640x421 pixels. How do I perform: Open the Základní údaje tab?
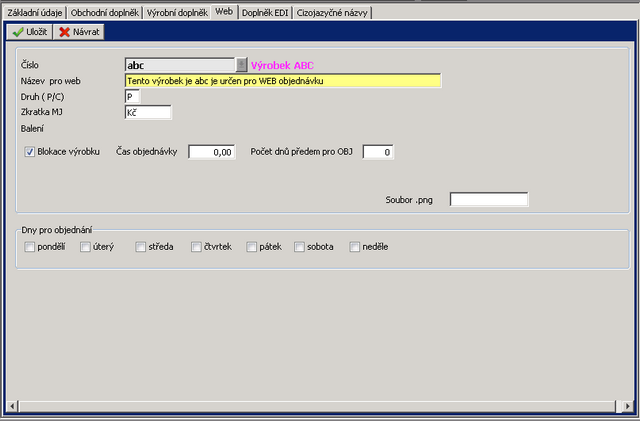(x=34, y=12)
